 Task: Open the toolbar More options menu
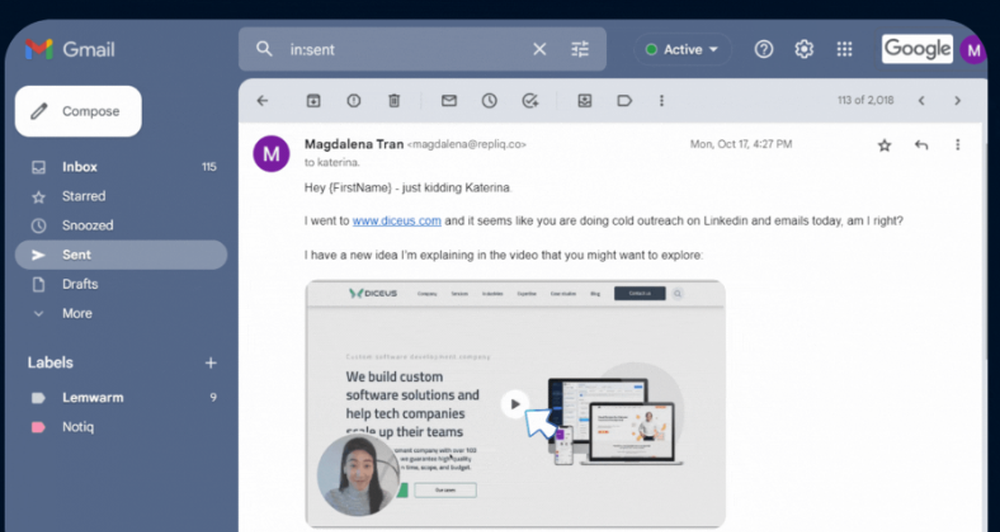pos(661,101)
